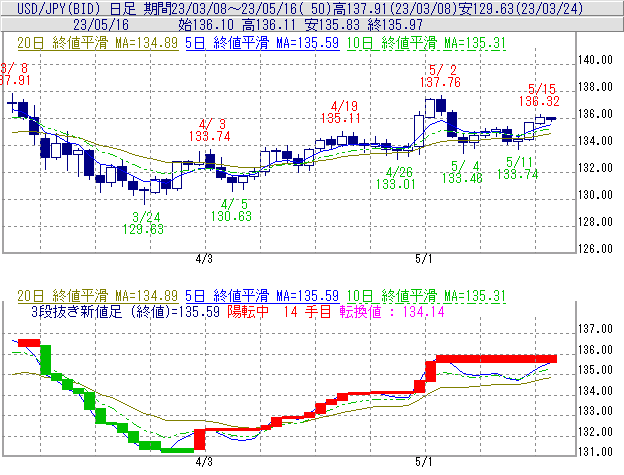Click the 126.00 price axis label
The height and width of the screenshot is (475, 624).
tap(595, 249)
